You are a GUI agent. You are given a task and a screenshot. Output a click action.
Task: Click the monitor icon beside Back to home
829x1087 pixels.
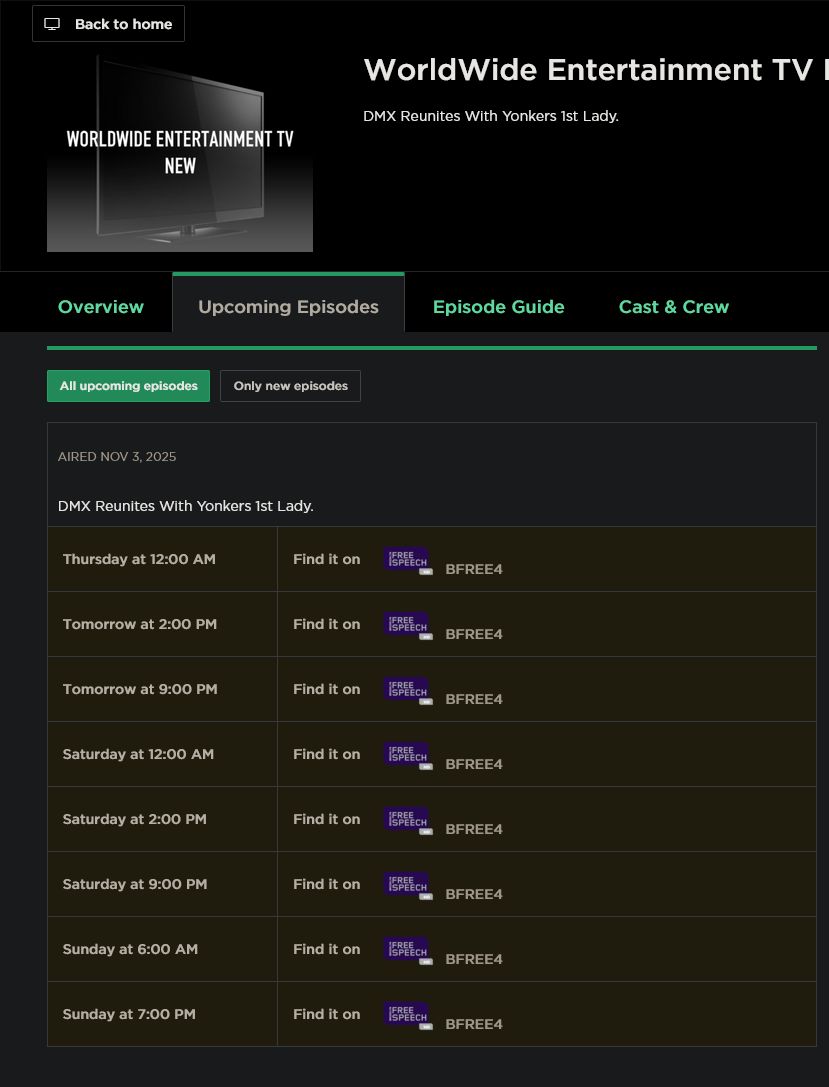pyautogui.click(x=53, y=24)
